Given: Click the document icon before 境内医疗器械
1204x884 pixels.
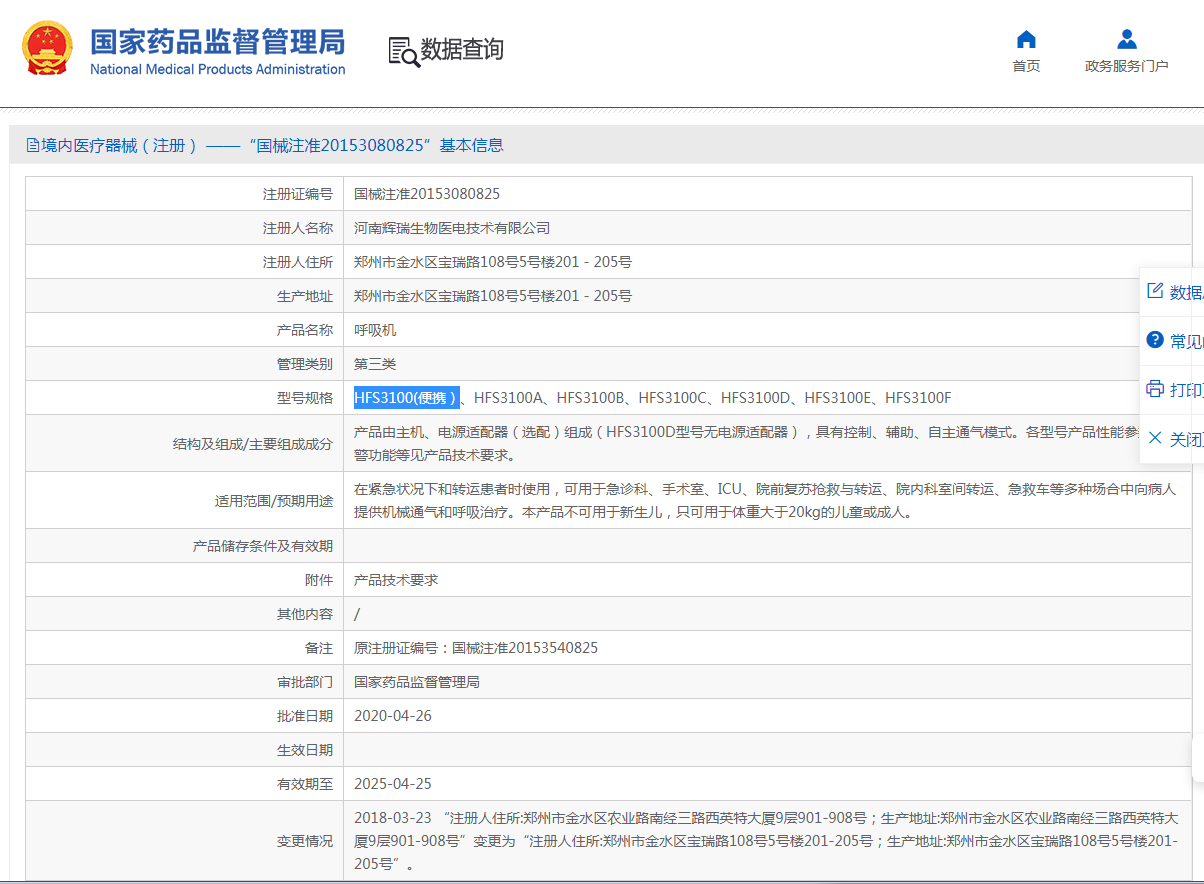Looking at the screenshot, I should point(33,145).
